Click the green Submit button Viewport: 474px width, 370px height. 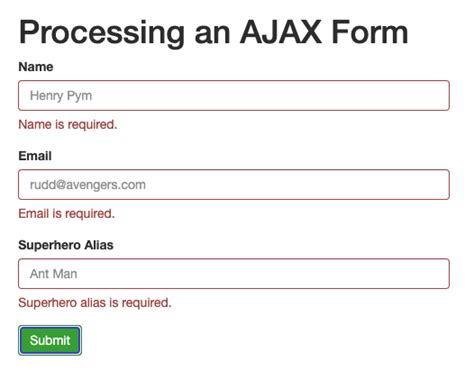coord(50,340)
